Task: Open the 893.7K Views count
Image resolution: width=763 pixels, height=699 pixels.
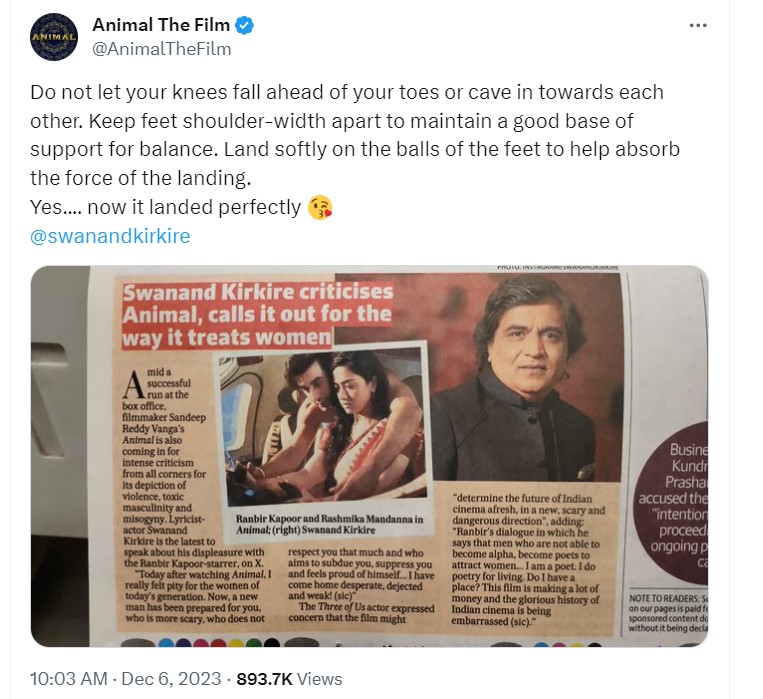Action: (290, 678)
